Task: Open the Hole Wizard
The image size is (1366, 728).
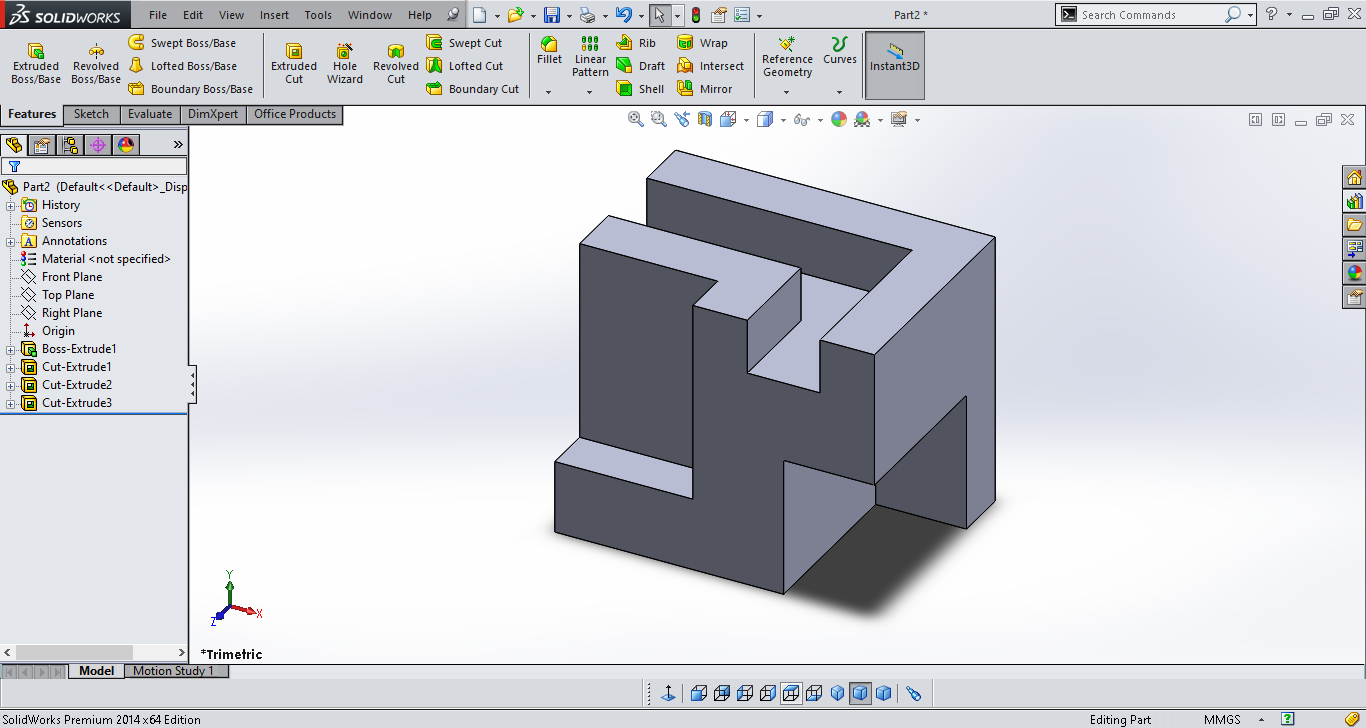Action: 345,64
